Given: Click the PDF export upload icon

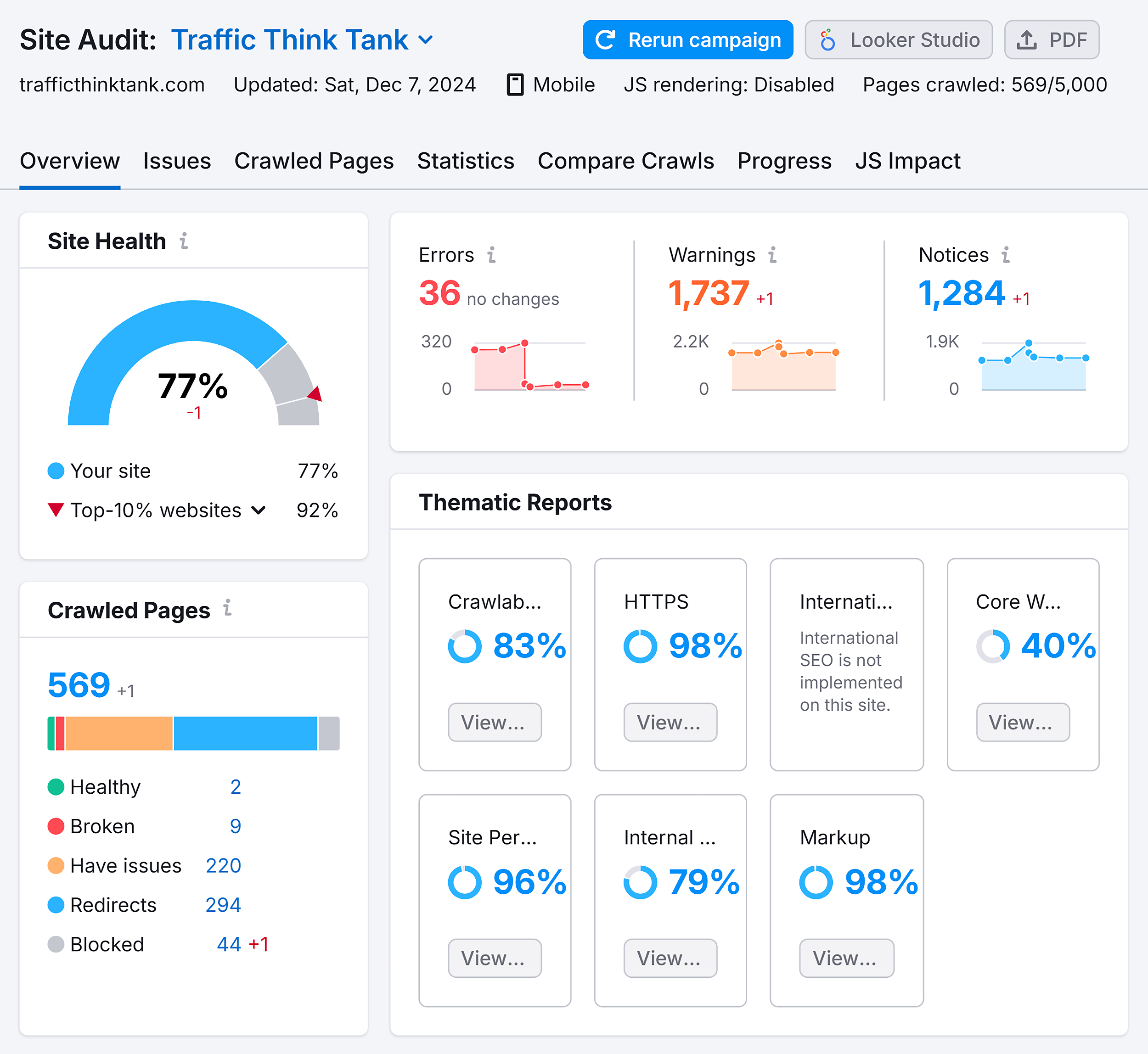Looking at the screenshot, I should [1026, 40].
